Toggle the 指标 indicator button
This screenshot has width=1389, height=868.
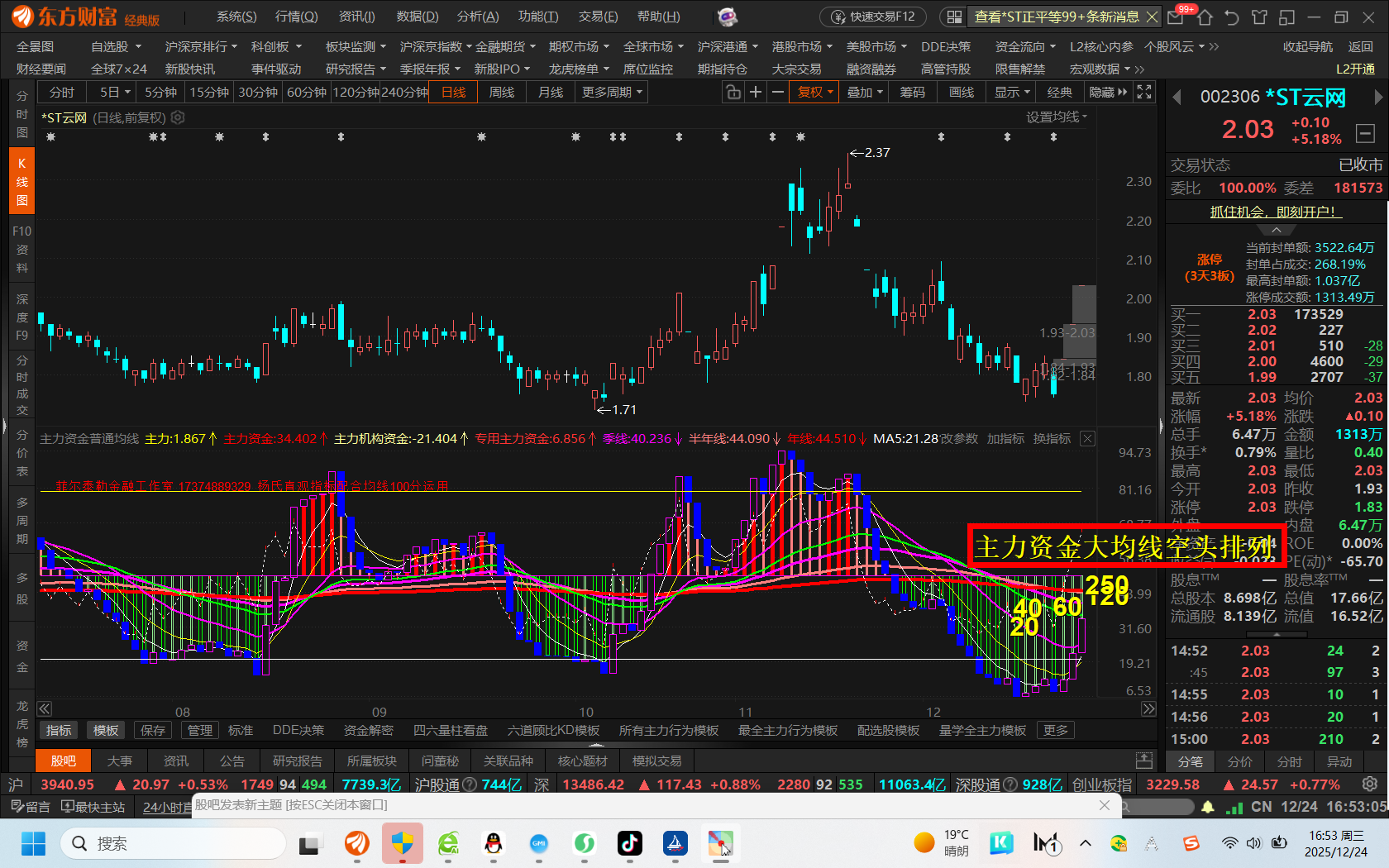coord(59,731)
